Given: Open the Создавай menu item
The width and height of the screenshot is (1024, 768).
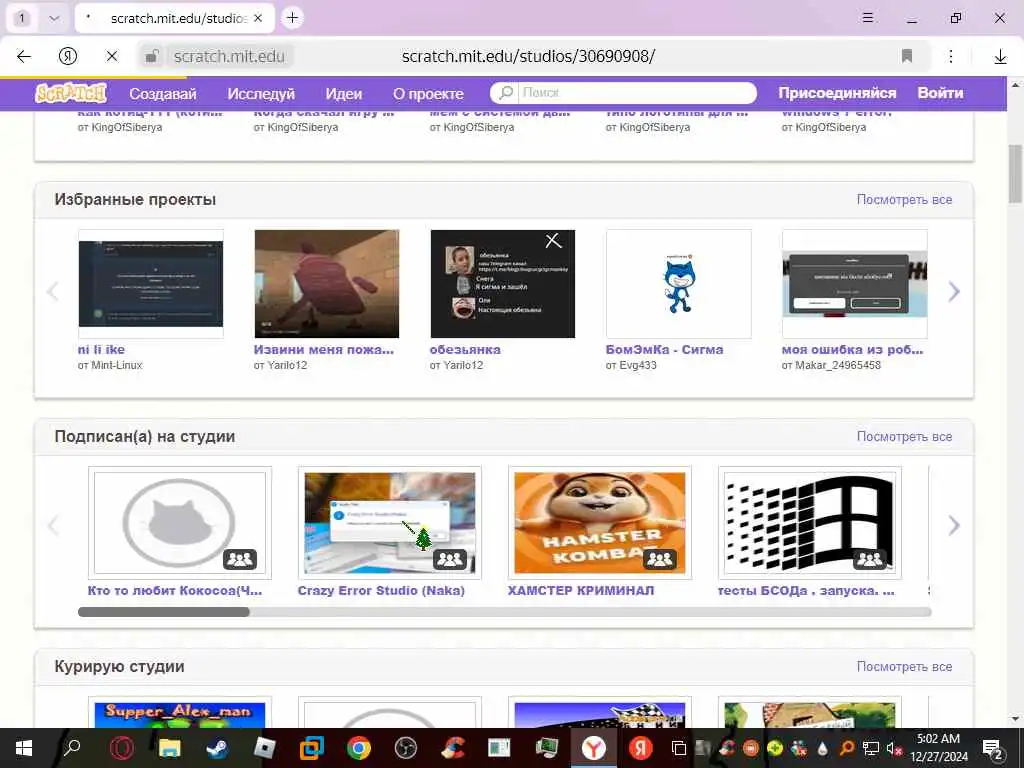Looking at the screenshot, I should (x=163, y=93).
